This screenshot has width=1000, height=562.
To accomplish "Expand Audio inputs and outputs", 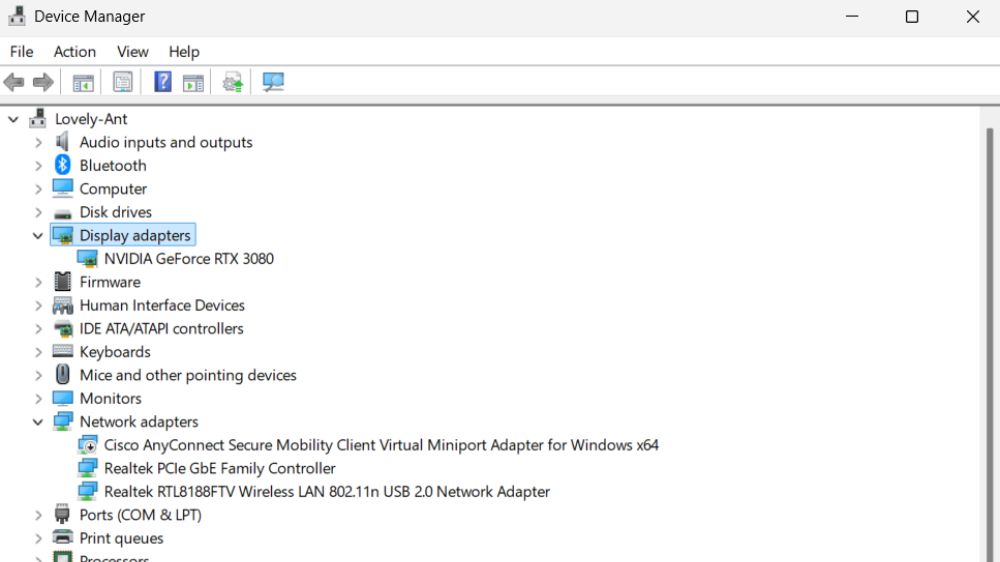I will point(38,142).
